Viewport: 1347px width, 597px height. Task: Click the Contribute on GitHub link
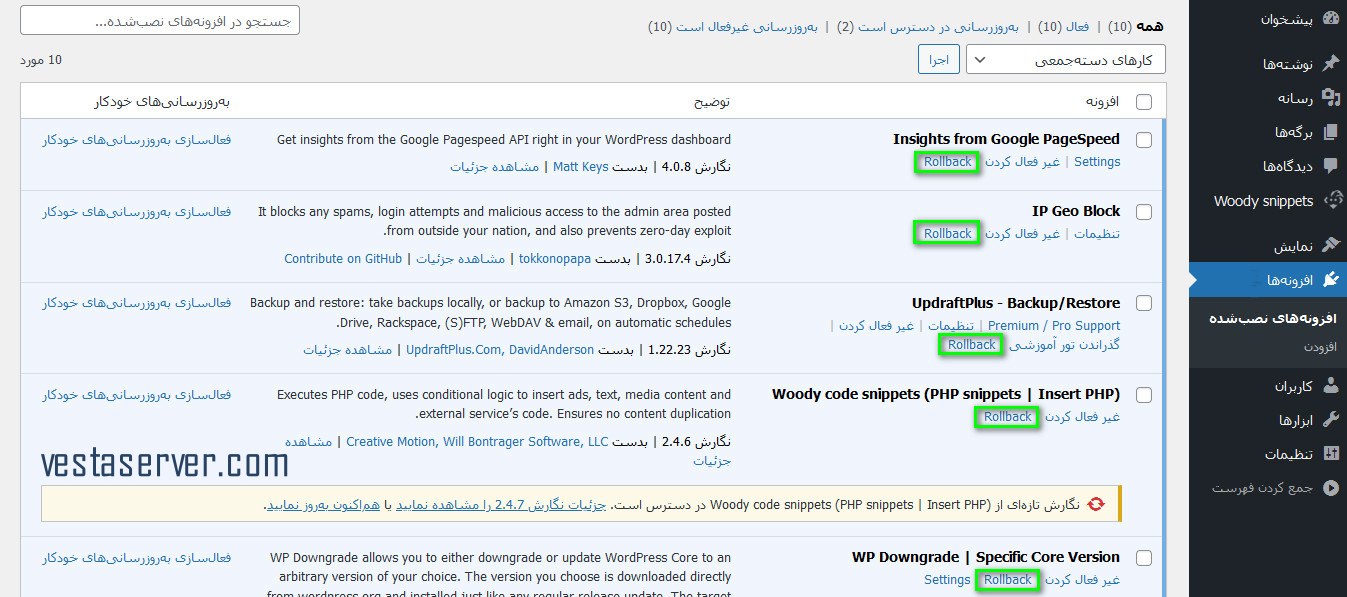[x=343, y=259]
